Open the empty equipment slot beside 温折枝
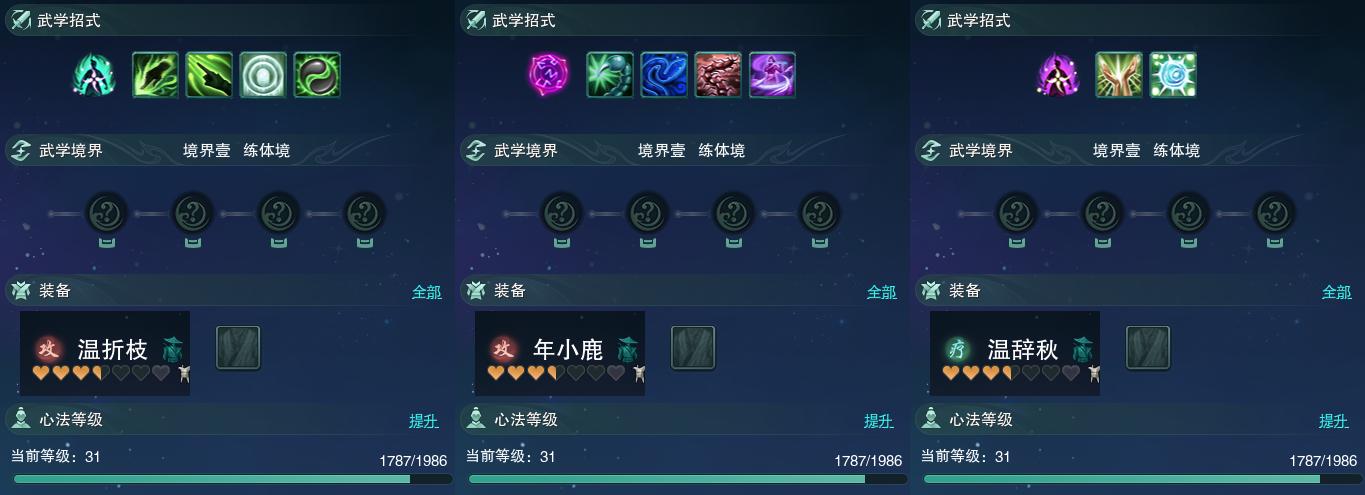This screenshot has height=495, width=1365. (x=238, y=348)
